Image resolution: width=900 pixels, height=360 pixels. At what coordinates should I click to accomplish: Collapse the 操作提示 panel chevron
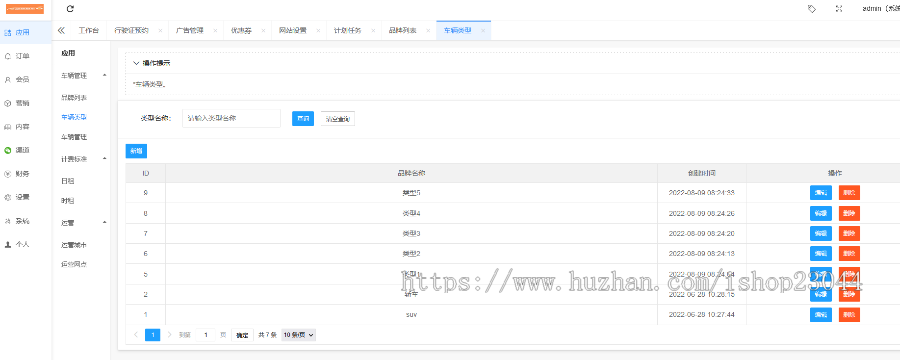(x=136, y=63)
